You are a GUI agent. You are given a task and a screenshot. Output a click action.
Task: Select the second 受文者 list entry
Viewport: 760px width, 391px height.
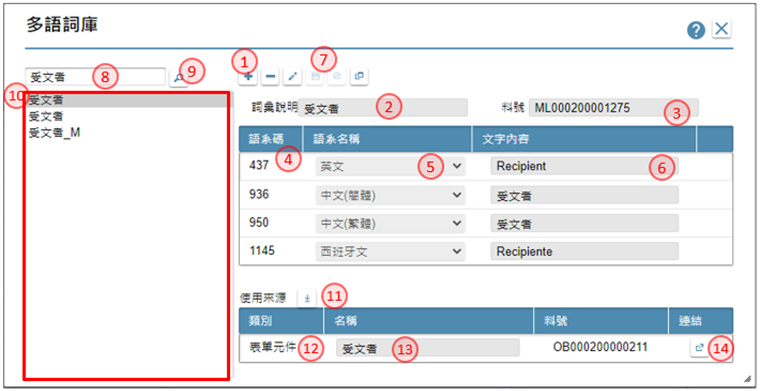pyautogui.click(x=127, y=116)
